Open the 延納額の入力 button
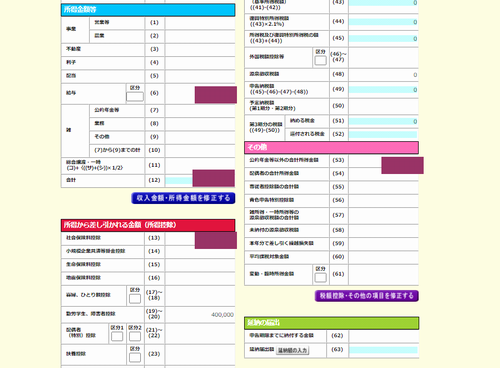500x368 pixels. (293, 350)
